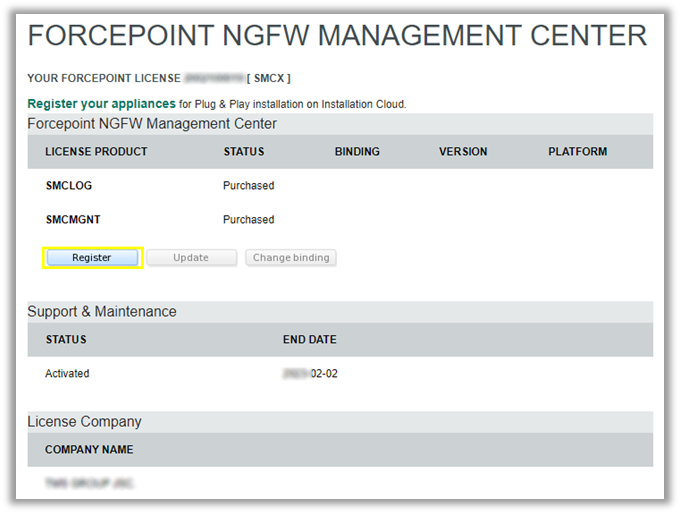
Task: Click the STATUS header under Support & Maintenance
Action: pyautogui.click(x=66, y=340)
